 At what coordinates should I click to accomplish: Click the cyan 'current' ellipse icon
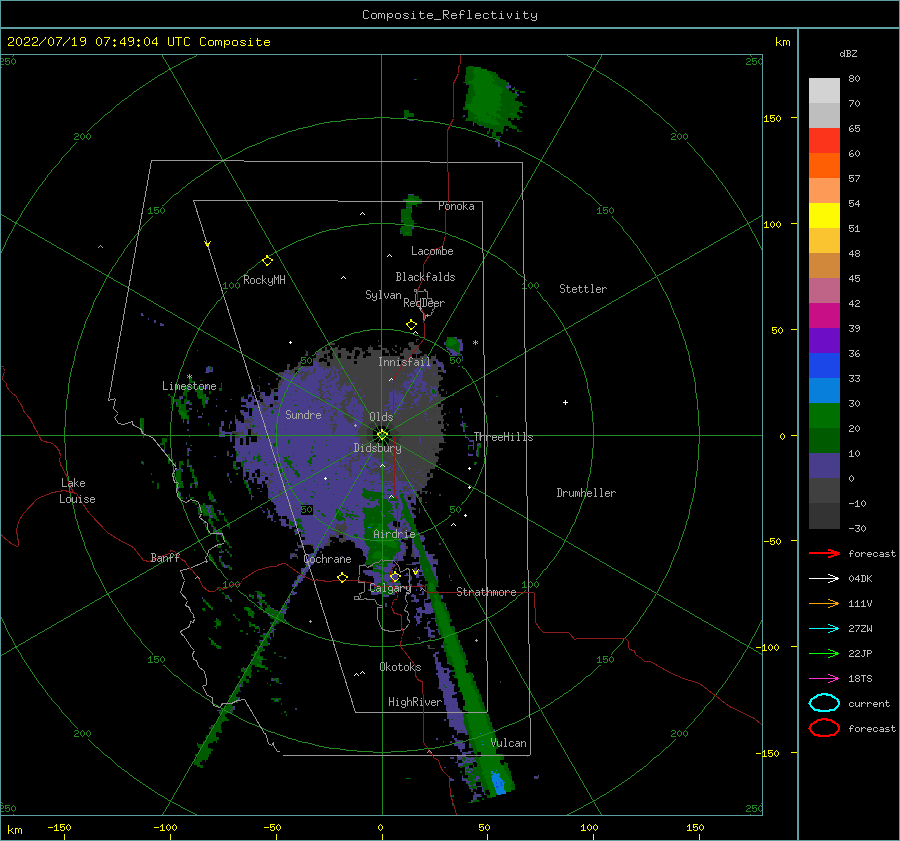click(824, 703)
